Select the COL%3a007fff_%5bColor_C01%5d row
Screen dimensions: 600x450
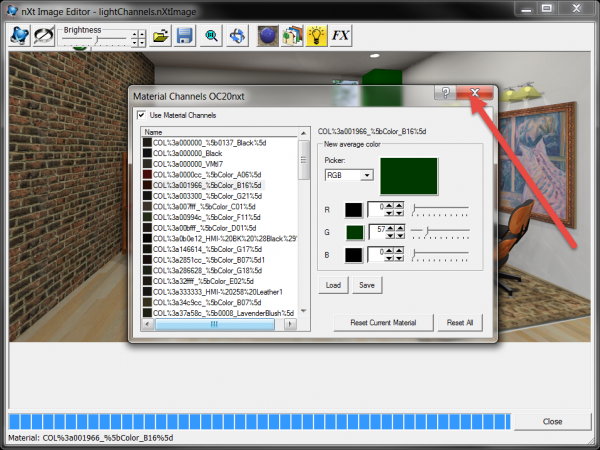(x=220, y=207)
